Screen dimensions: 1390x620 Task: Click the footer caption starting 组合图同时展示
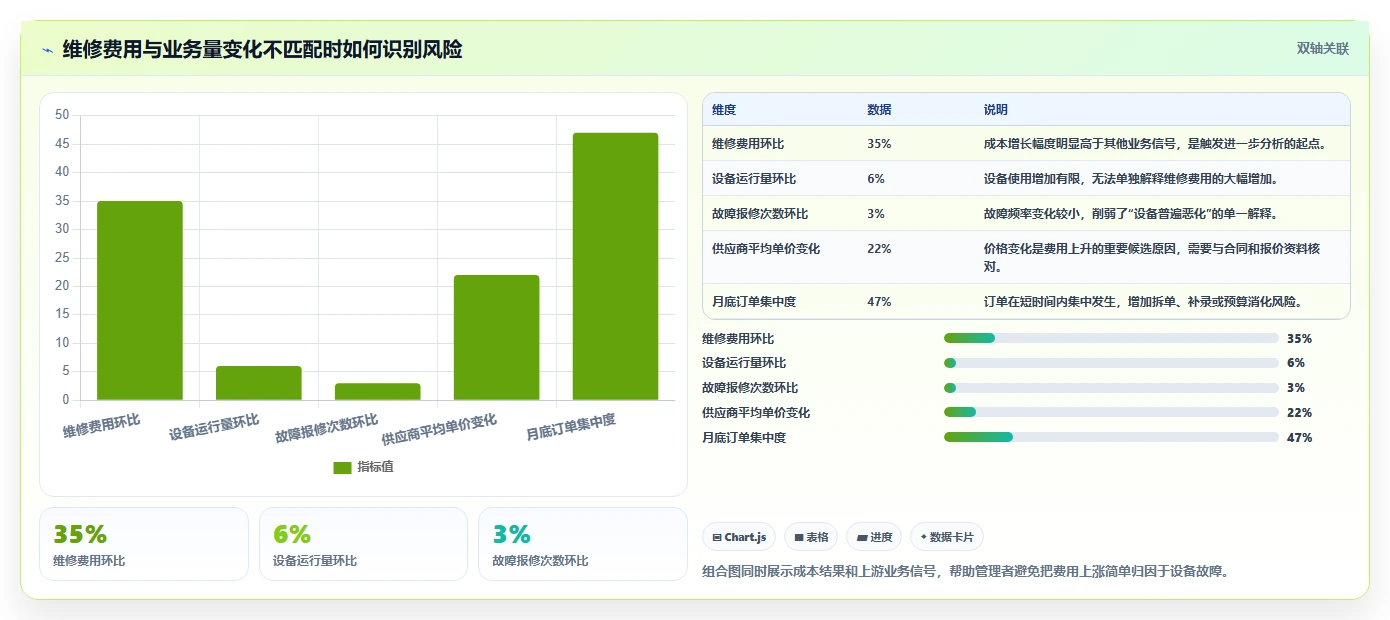966,572
